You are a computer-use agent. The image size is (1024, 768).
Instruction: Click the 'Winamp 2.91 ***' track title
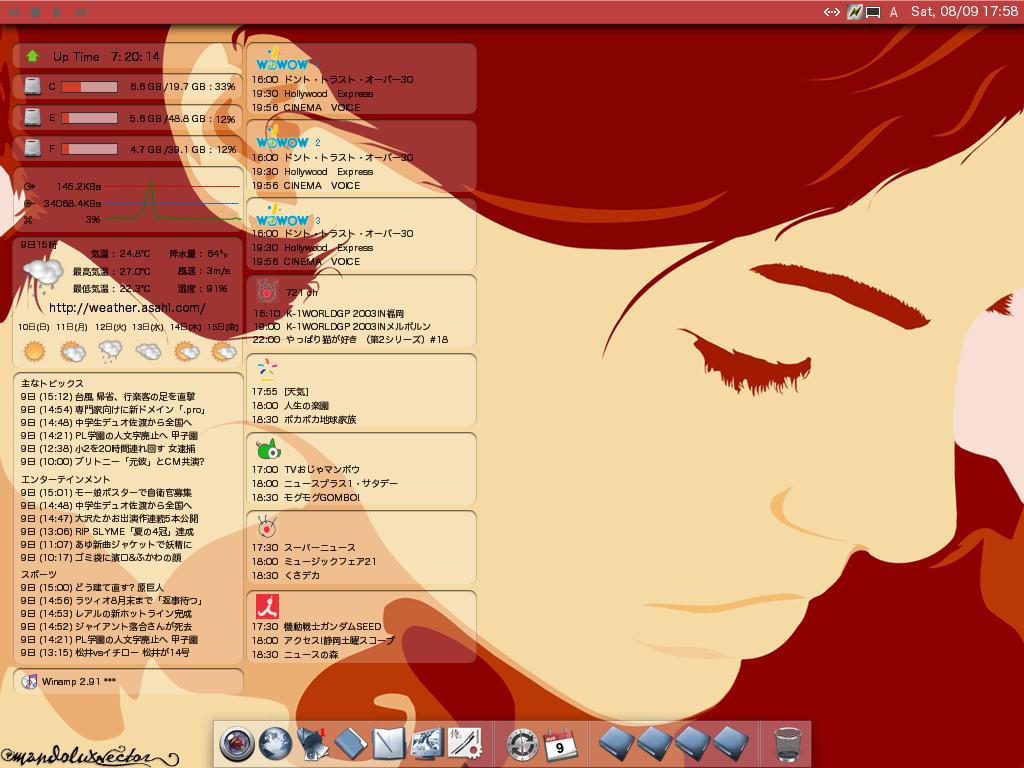(x=78, y=681)
